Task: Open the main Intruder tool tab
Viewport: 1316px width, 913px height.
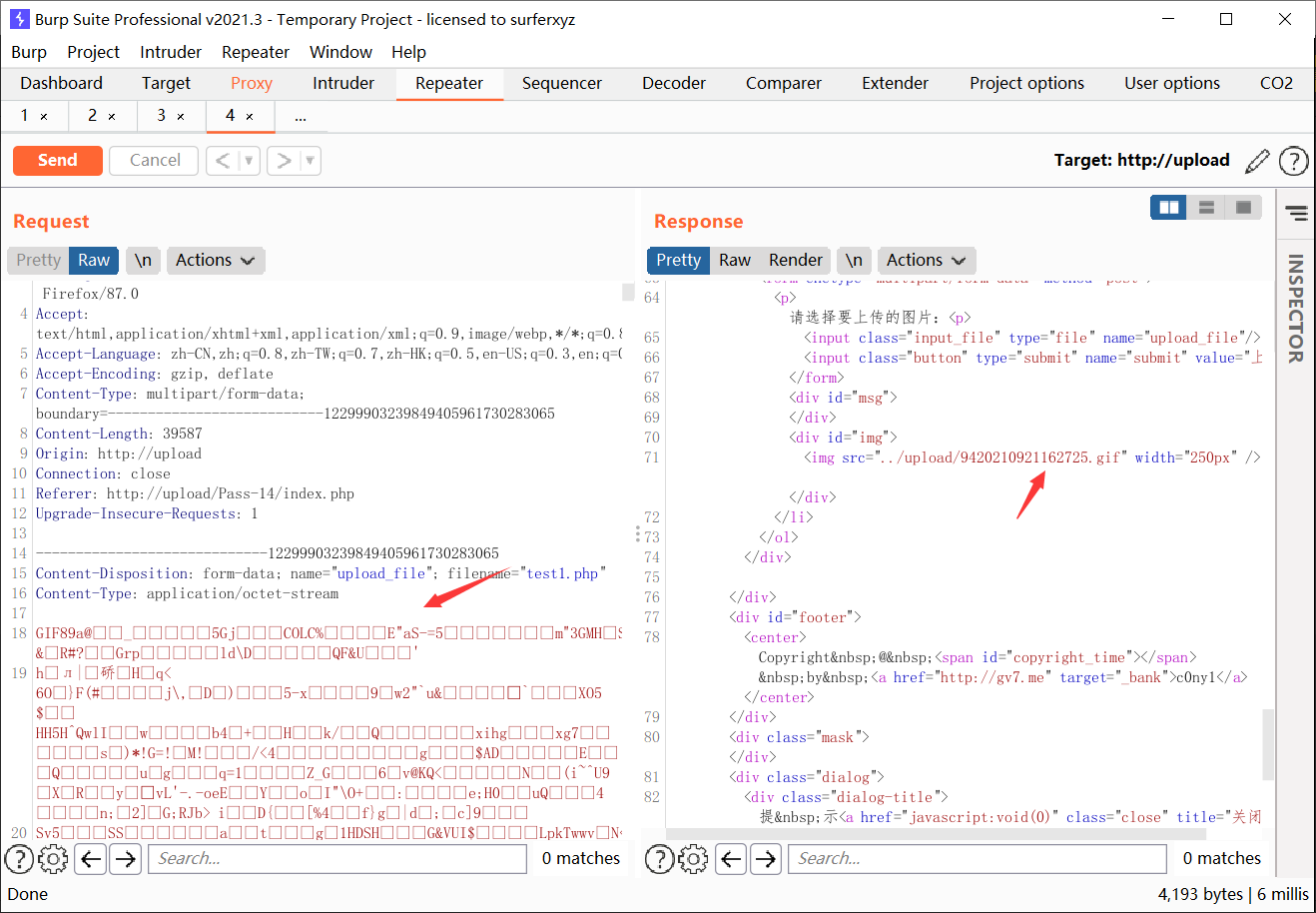Action: coord(343,84)
